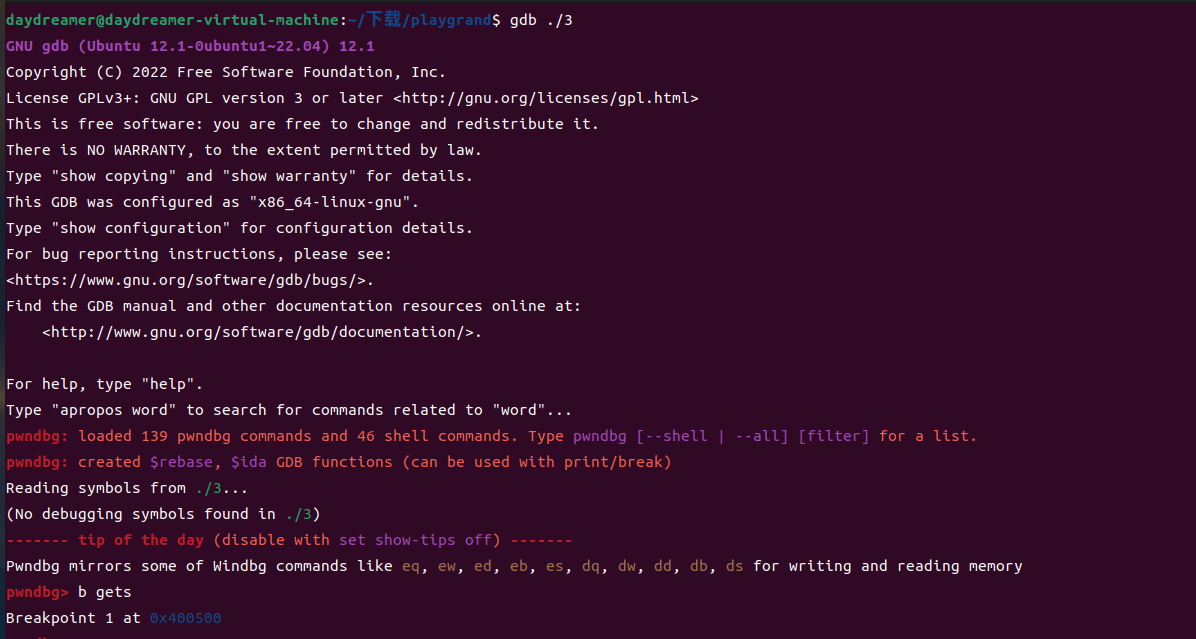Click the 'For bug reporting instructions' line

point(199,254)
